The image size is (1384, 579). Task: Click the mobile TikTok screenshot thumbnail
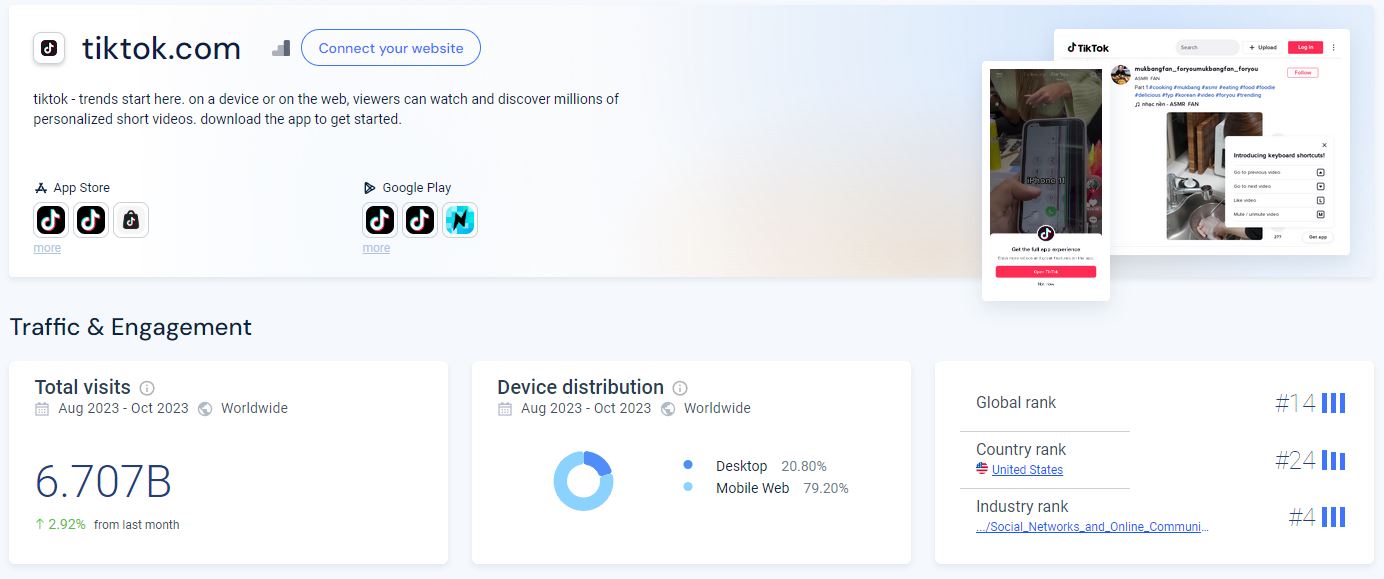coord(1046,181)
